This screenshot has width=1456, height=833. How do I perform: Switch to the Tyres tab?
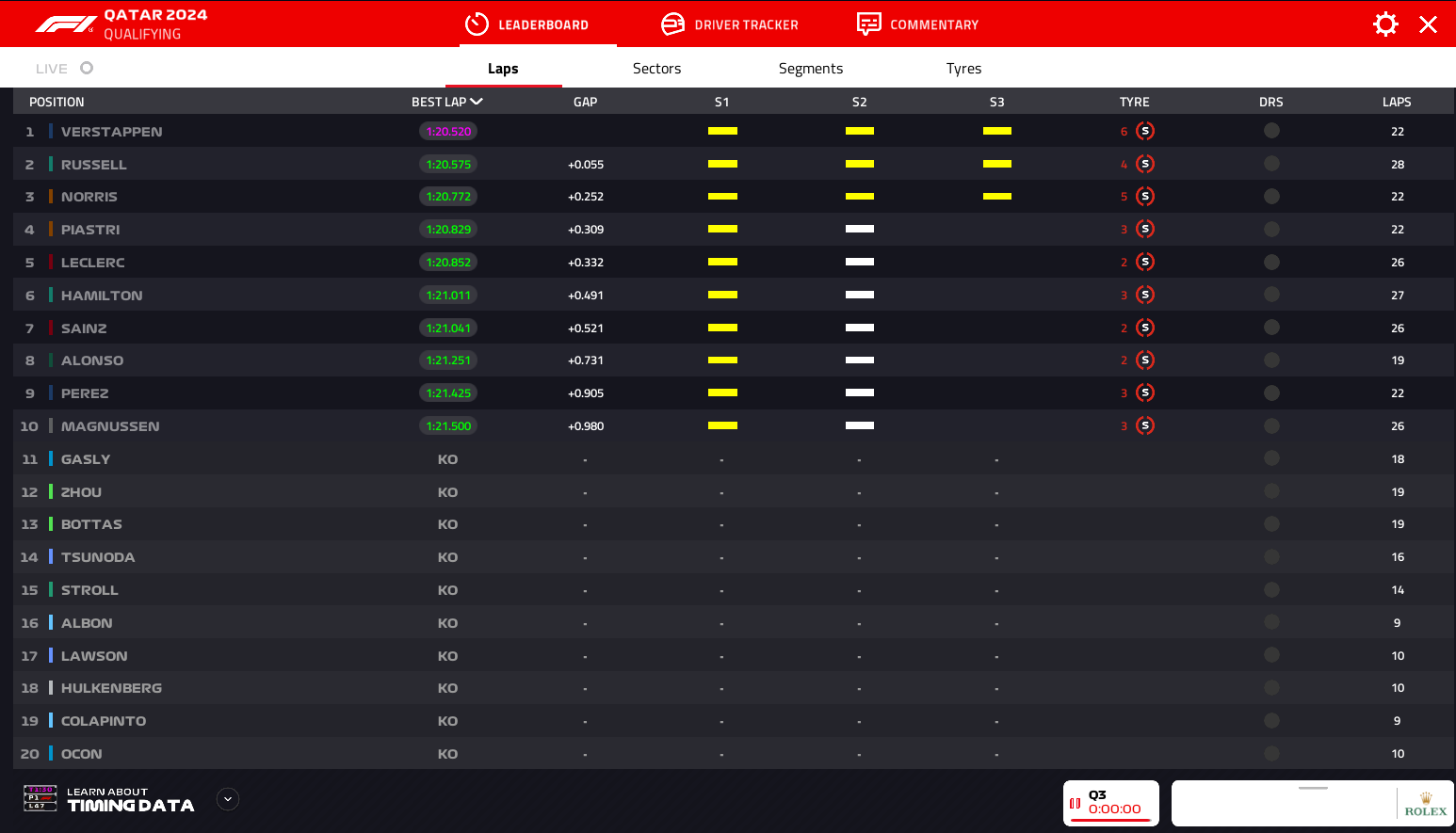pyautogui.click(x=963, y=69)
